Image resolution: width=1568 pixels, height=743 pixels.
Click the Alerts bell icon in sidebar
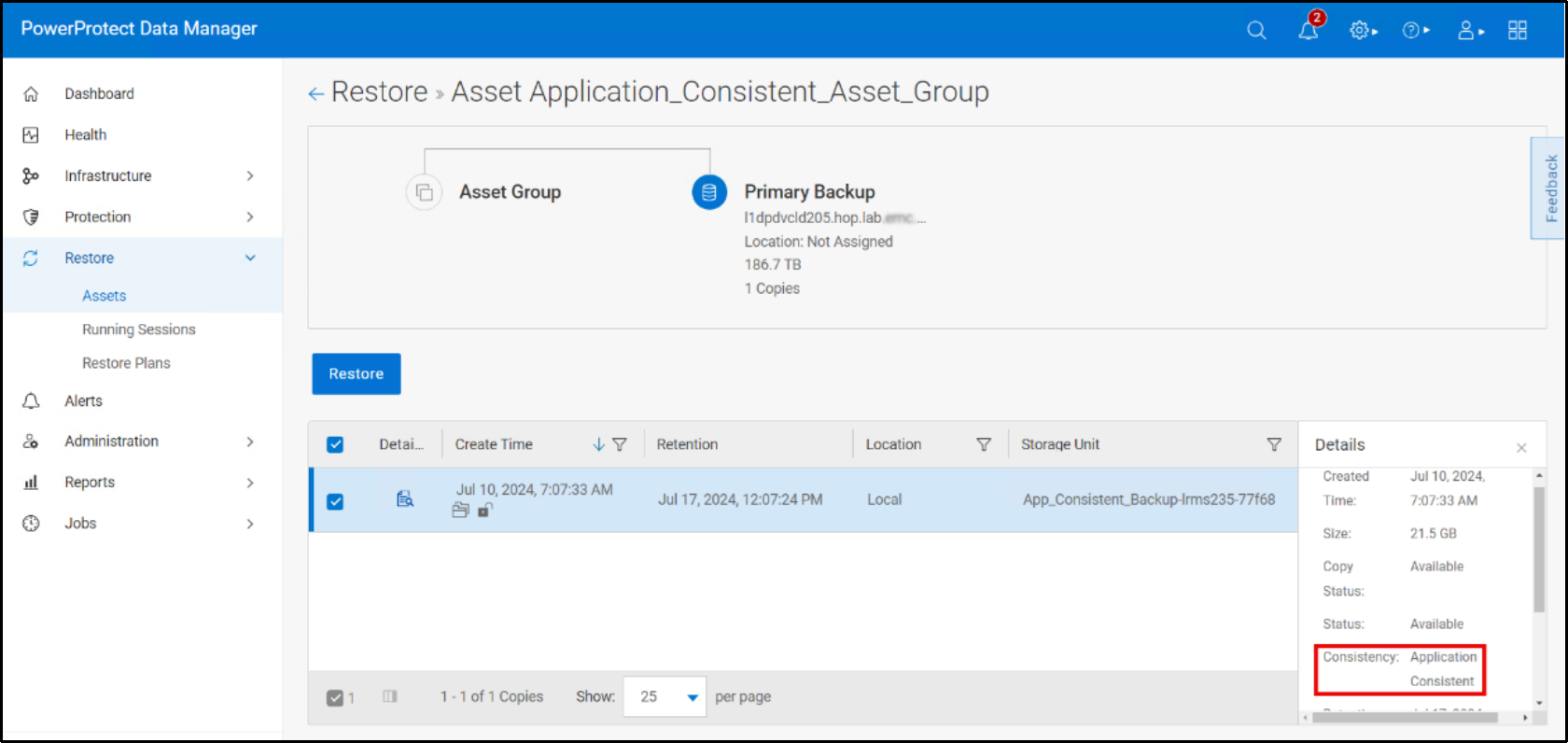(31, 400)
